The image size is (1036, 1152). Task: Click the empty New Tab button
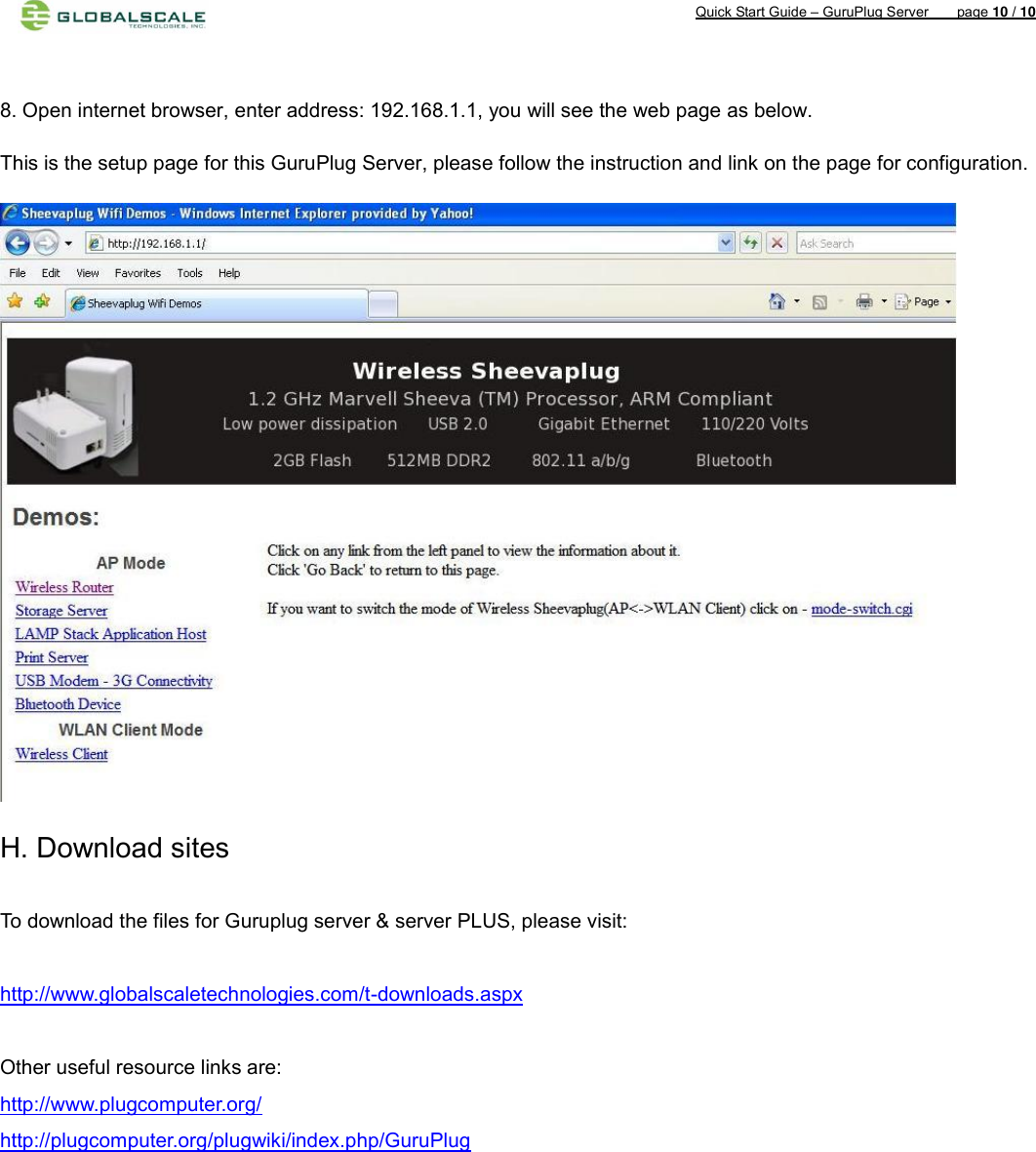point(382,304)
